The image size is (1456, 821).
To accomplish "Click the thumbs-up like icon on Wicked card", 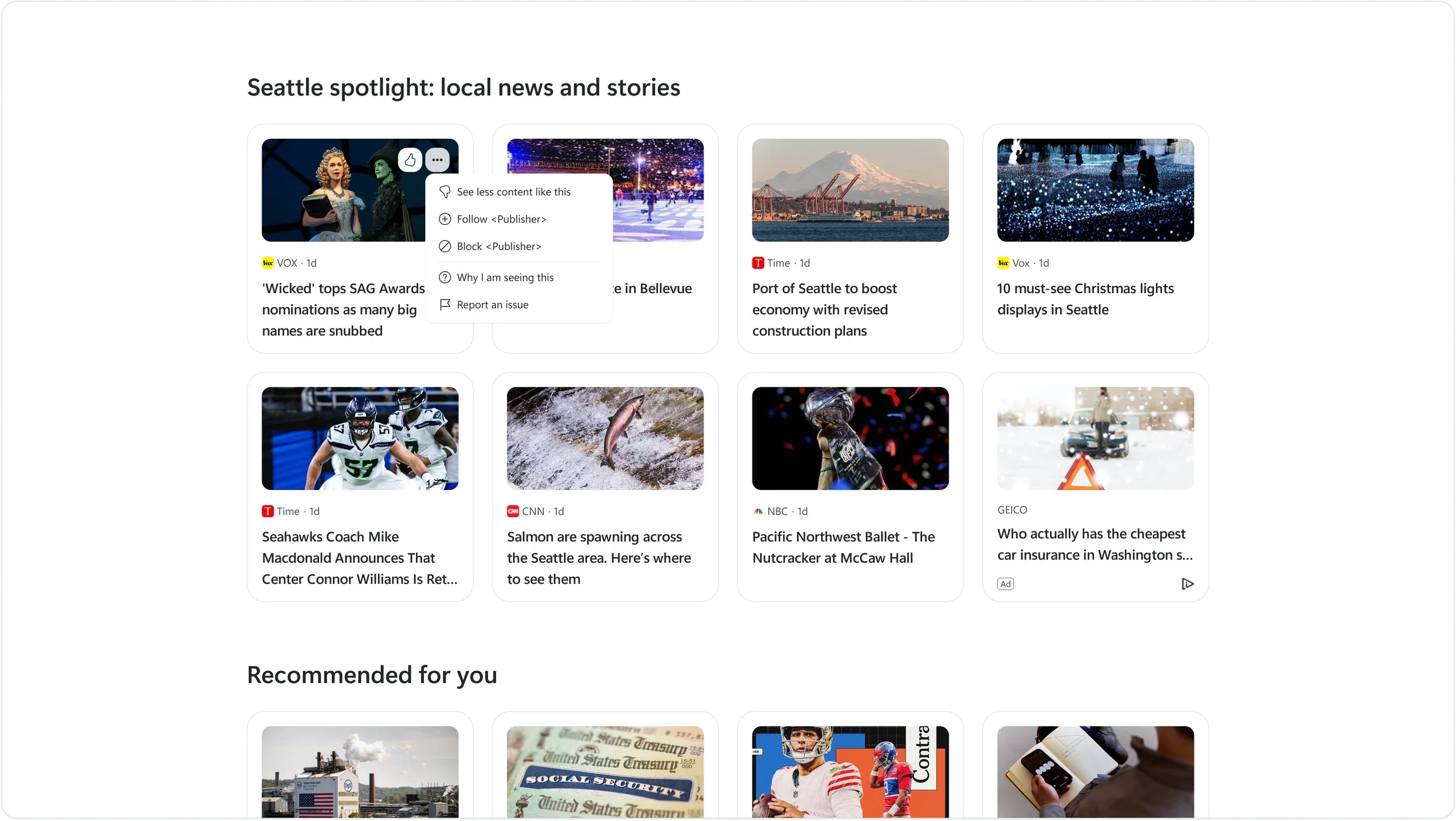I will point(410,160).
